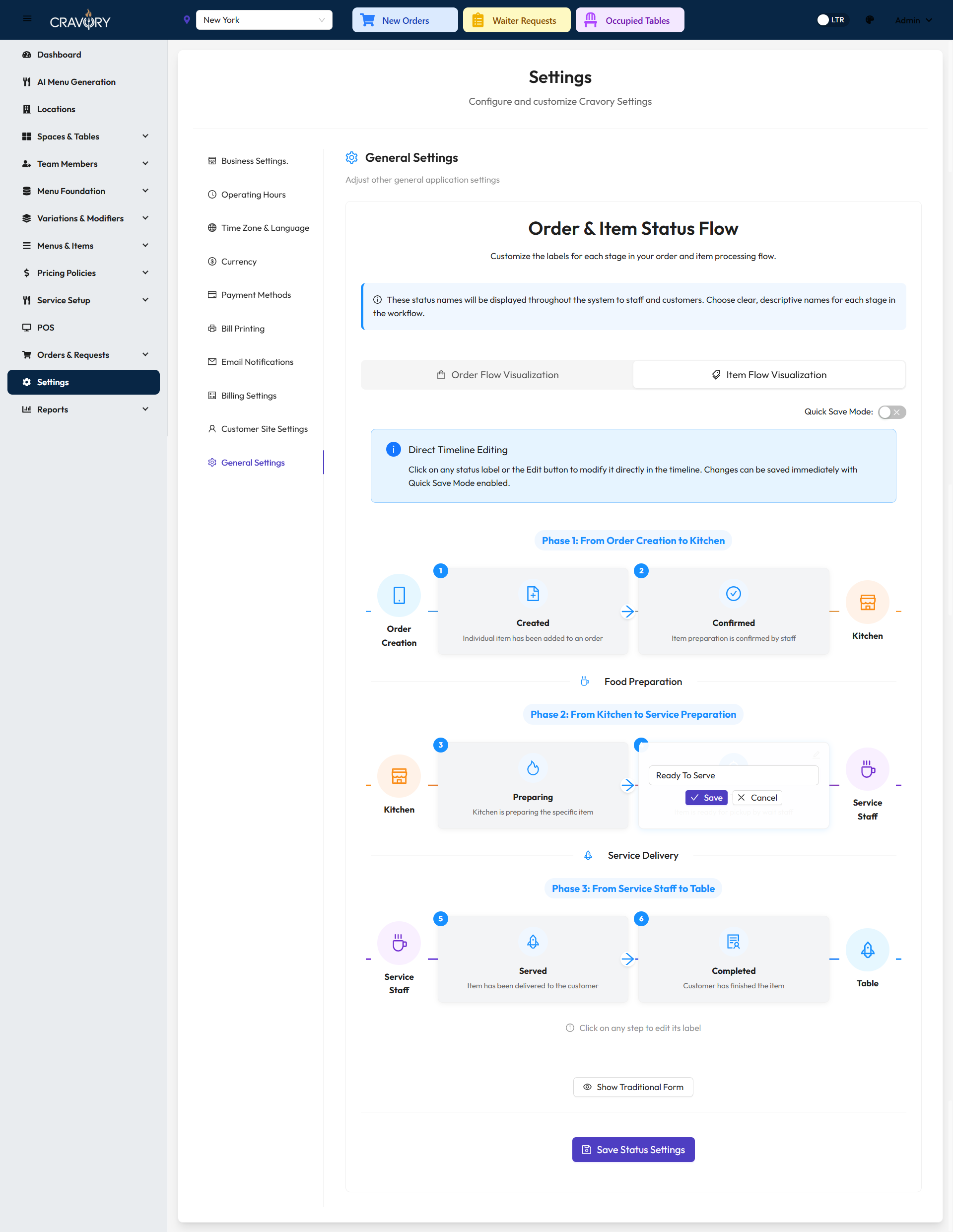Click the Food Preparation cup icon
Viewport: 953px width, 1232px height.
click(585, 682)
